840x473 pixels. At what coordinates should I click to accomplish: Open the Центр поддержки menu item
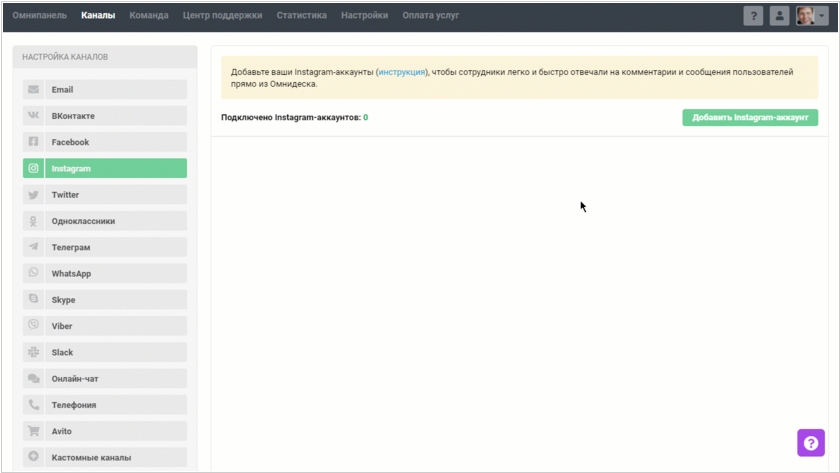coord(222,16)
